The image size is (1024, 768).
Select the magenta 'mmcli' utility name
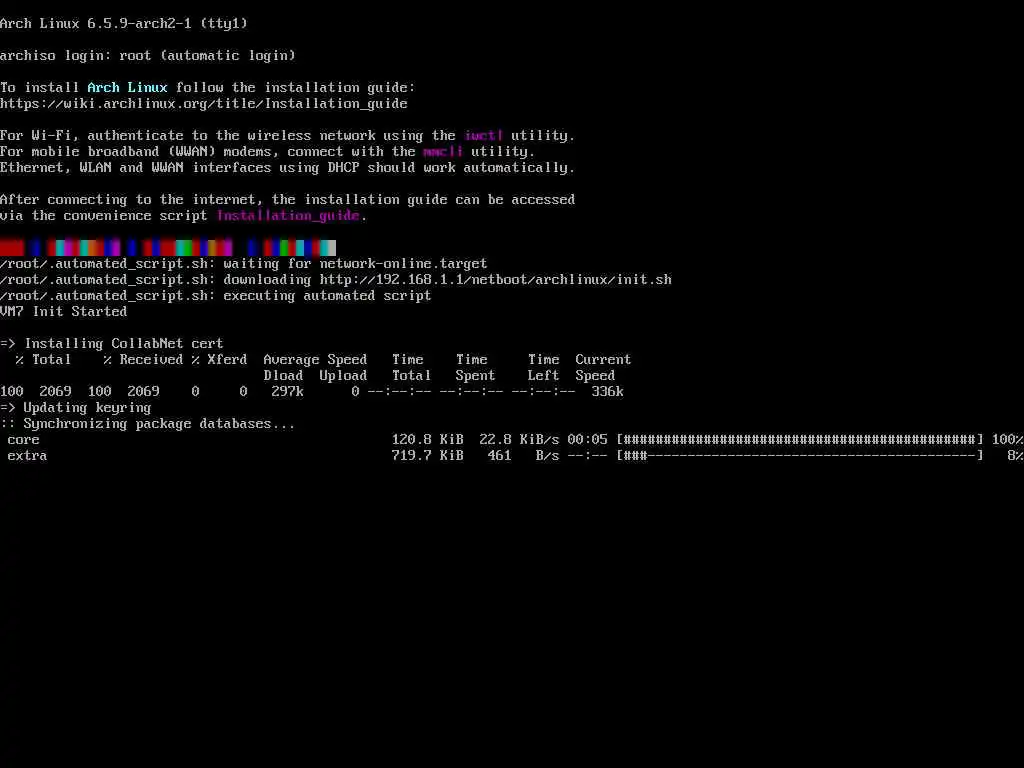pos(443,152)
